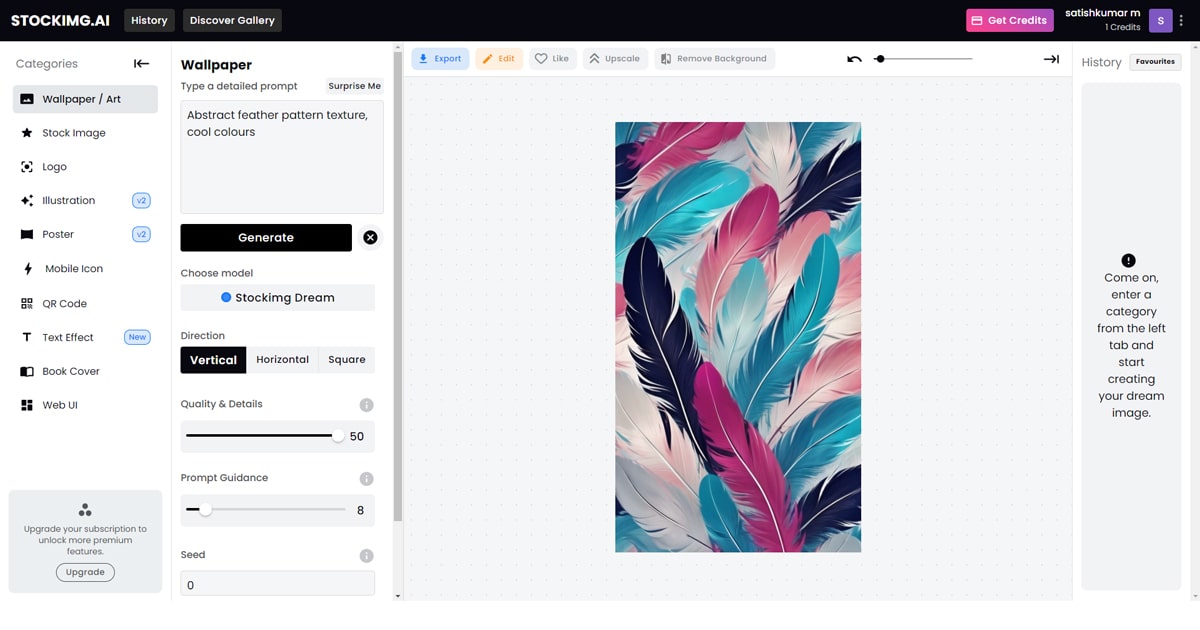Image resolution: width=1200 pixels, height=630 pixels.
Task: Clear the prompt with X icon
Action: coord(370,237)
